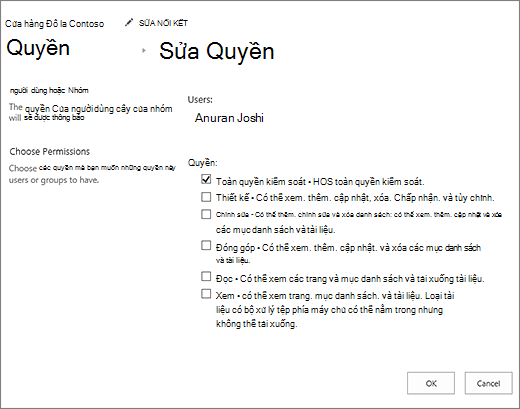Open Cửa hàng Đô la Contoso site link

click(54, 24)
